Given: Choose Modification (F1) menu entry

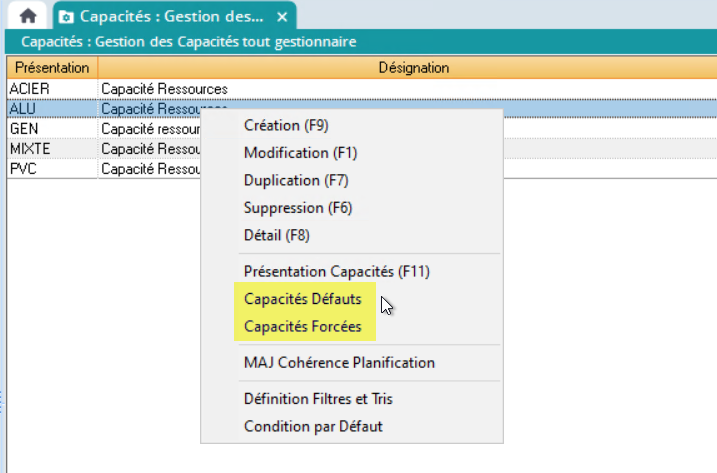Looking at the screenshot, I should pyautogui.click(x=300, y=153).
